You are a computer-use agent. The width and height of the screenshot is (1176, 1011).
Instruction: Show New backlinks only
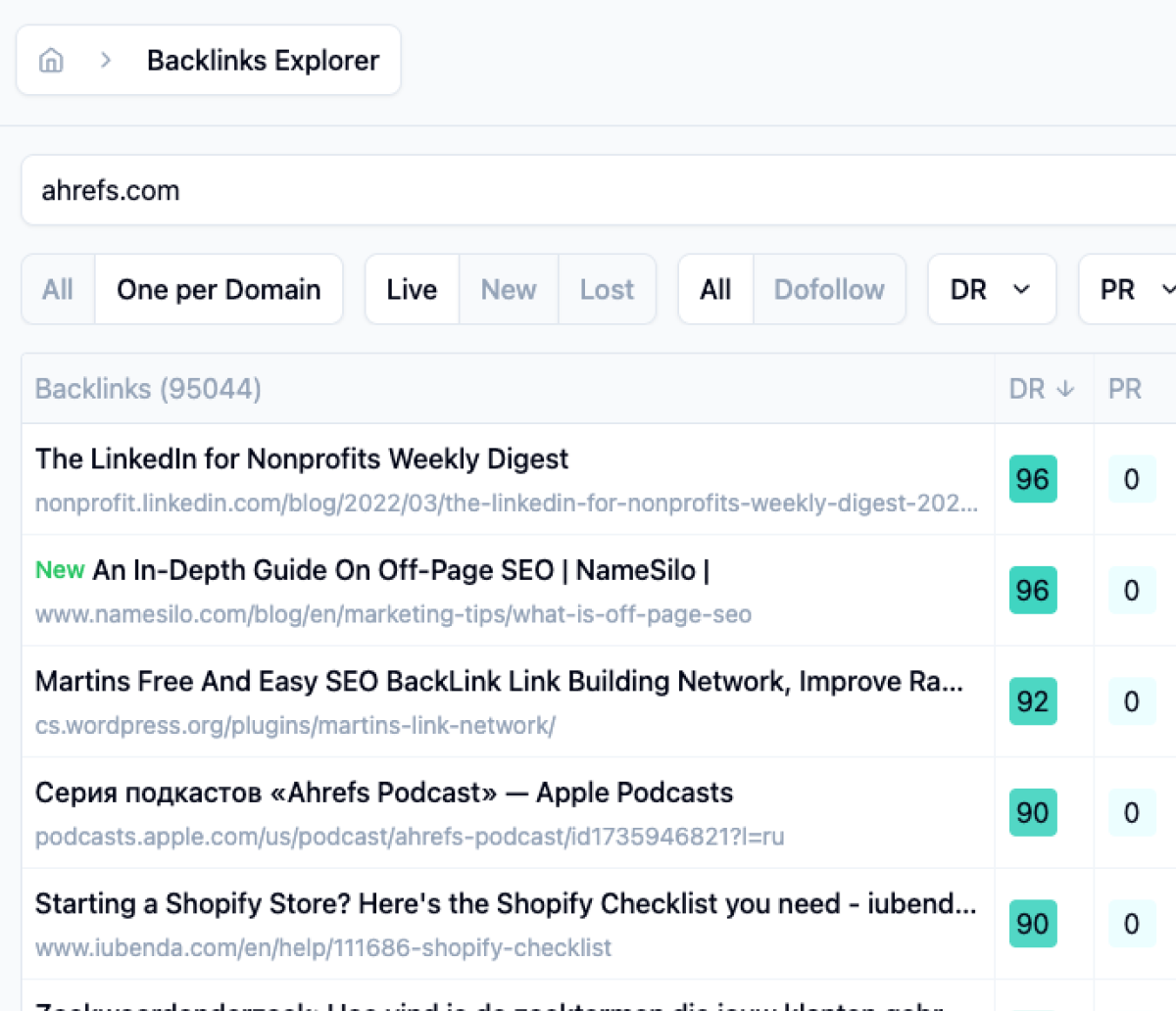point(509,289)
